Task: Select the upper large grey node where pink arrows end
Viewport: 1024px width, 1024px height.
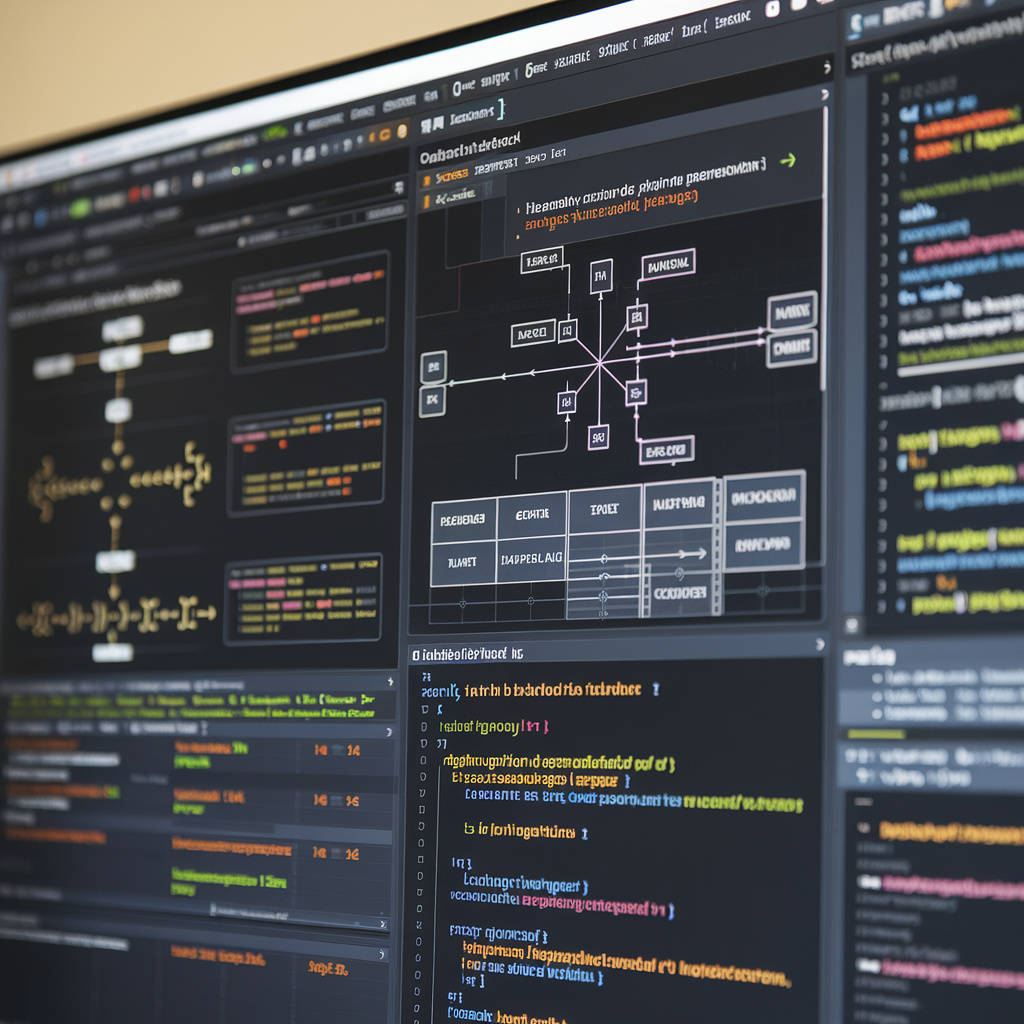Action: [x=792, y=312]
